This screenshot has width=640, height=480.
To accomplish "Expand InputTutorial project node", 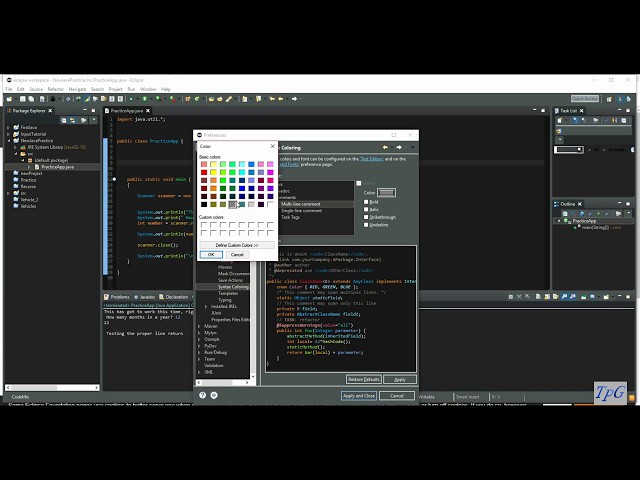I will 9,134.
